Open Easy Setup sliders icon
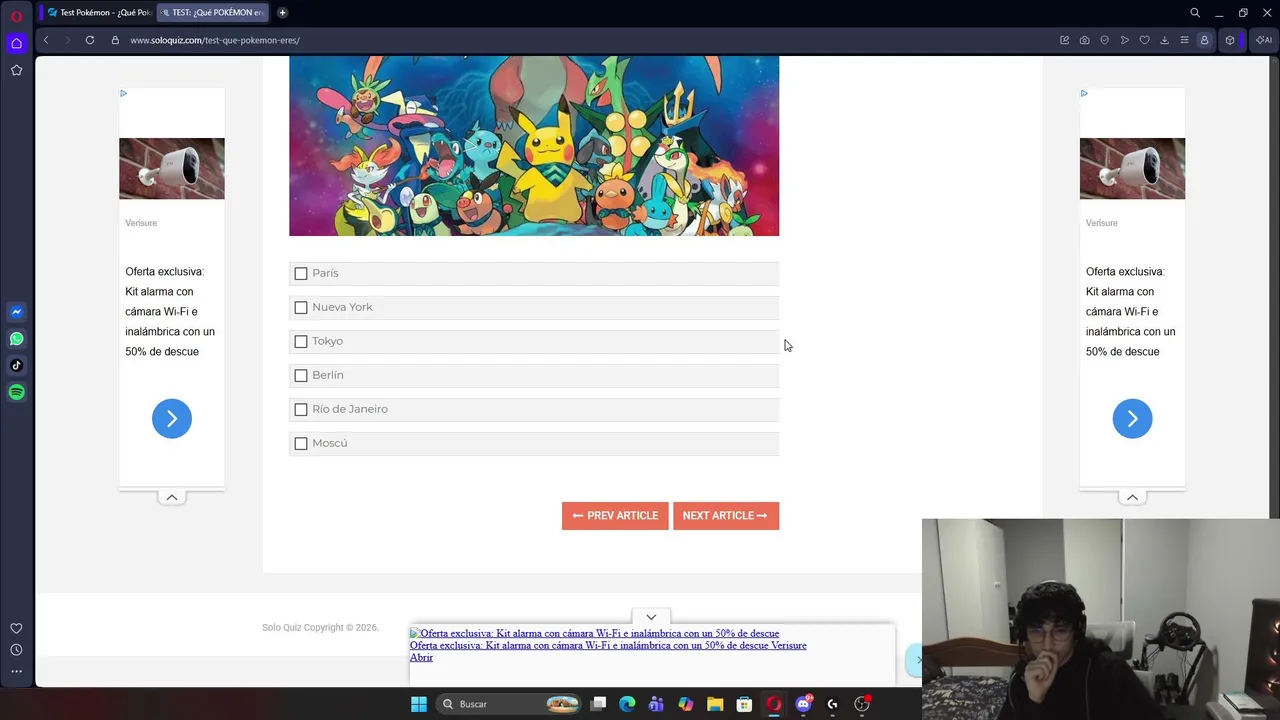Viewport: 1280px width, 720px height. pyautogui.click(x=1185, y=40)
